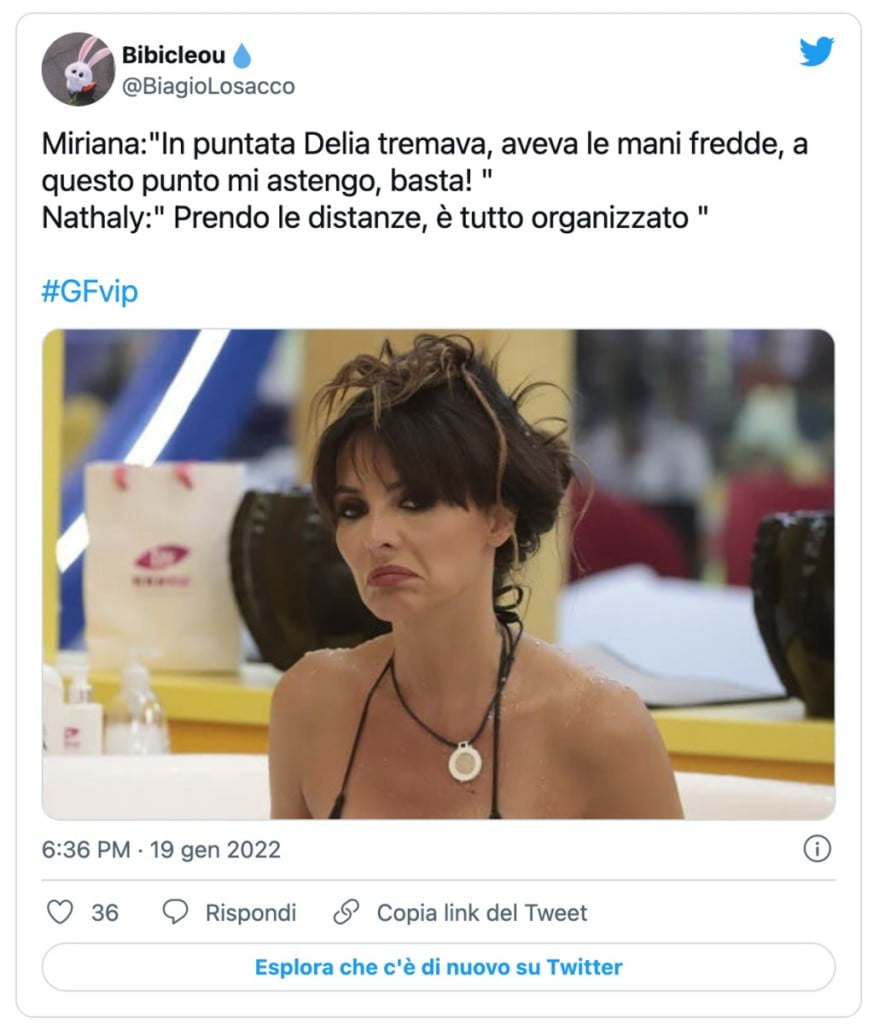Click the chain link icon next to Copia link
Image resolution: width=879 pixels, height=1024 pixels.
pos(345,912)
